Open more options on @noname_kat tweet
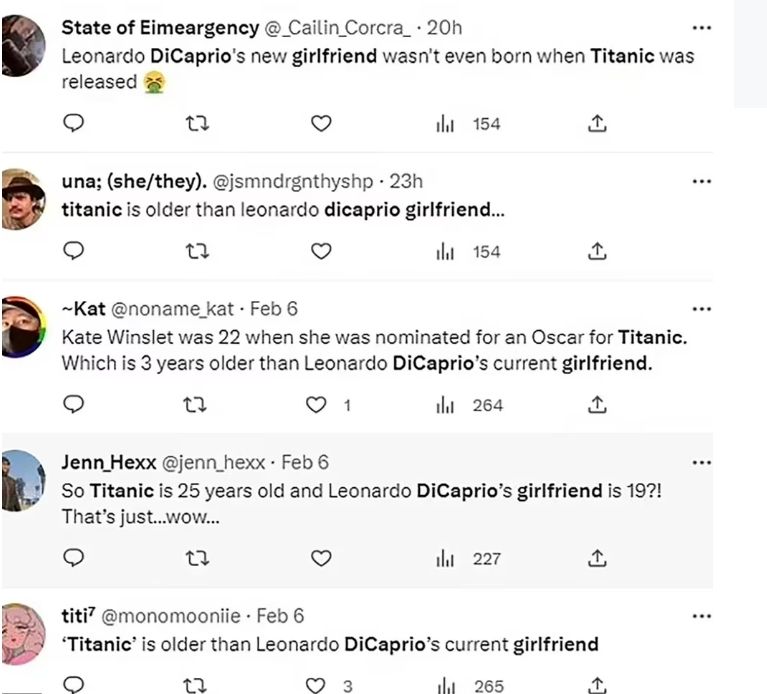 pyautogui.click(x=702, y=309)
